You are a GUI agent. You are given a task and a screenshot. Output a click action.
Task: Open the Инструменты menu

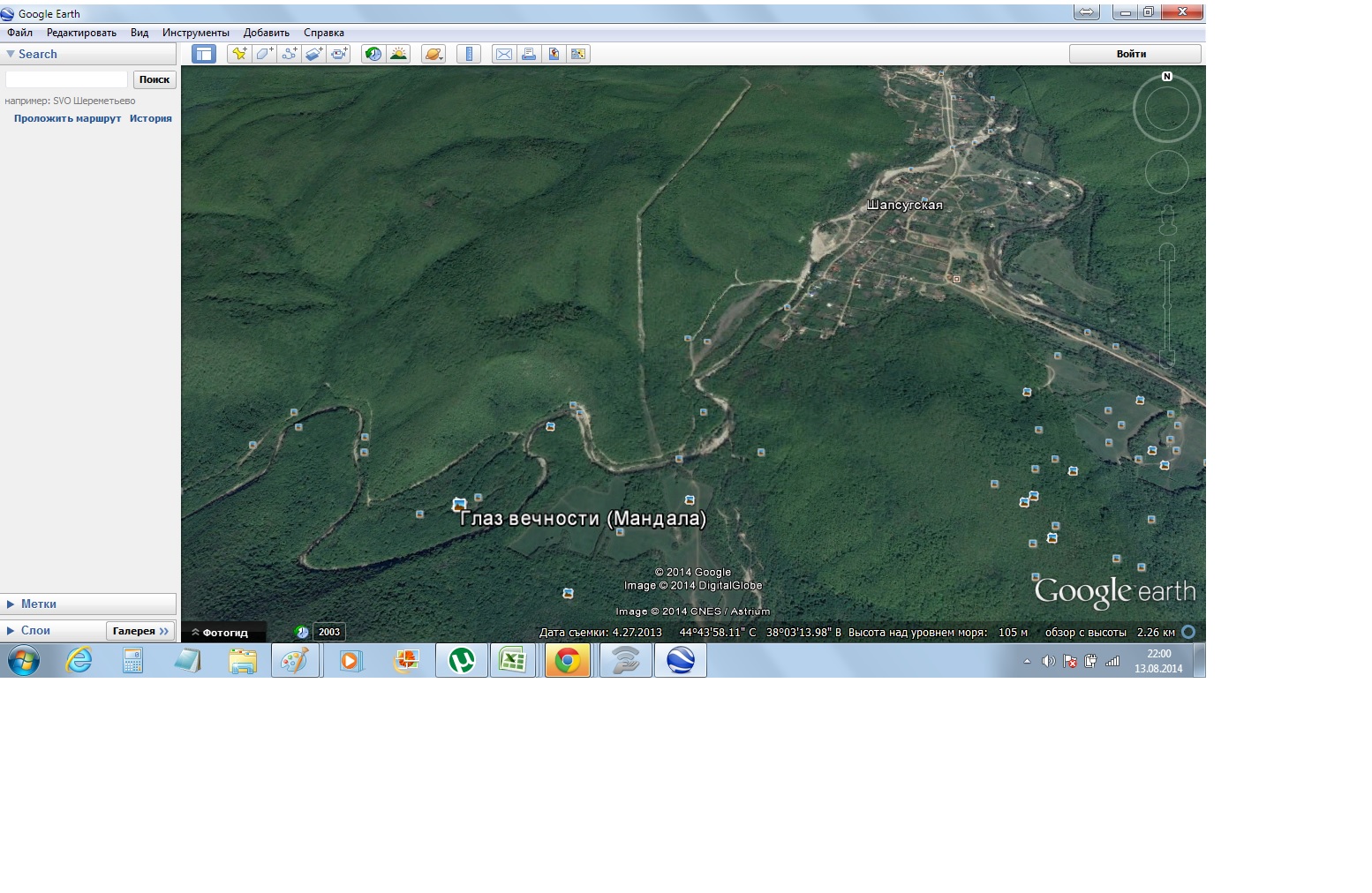click(x=195, y=33)
